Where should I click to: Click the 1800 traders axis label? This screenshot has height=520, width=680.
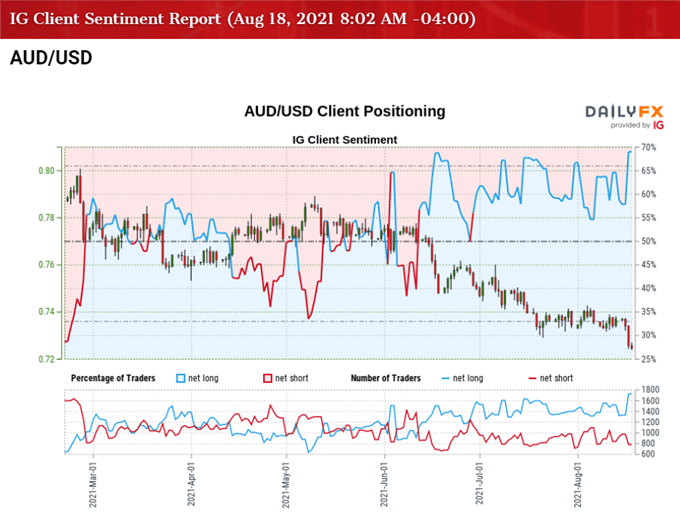(x=650, y=389)
